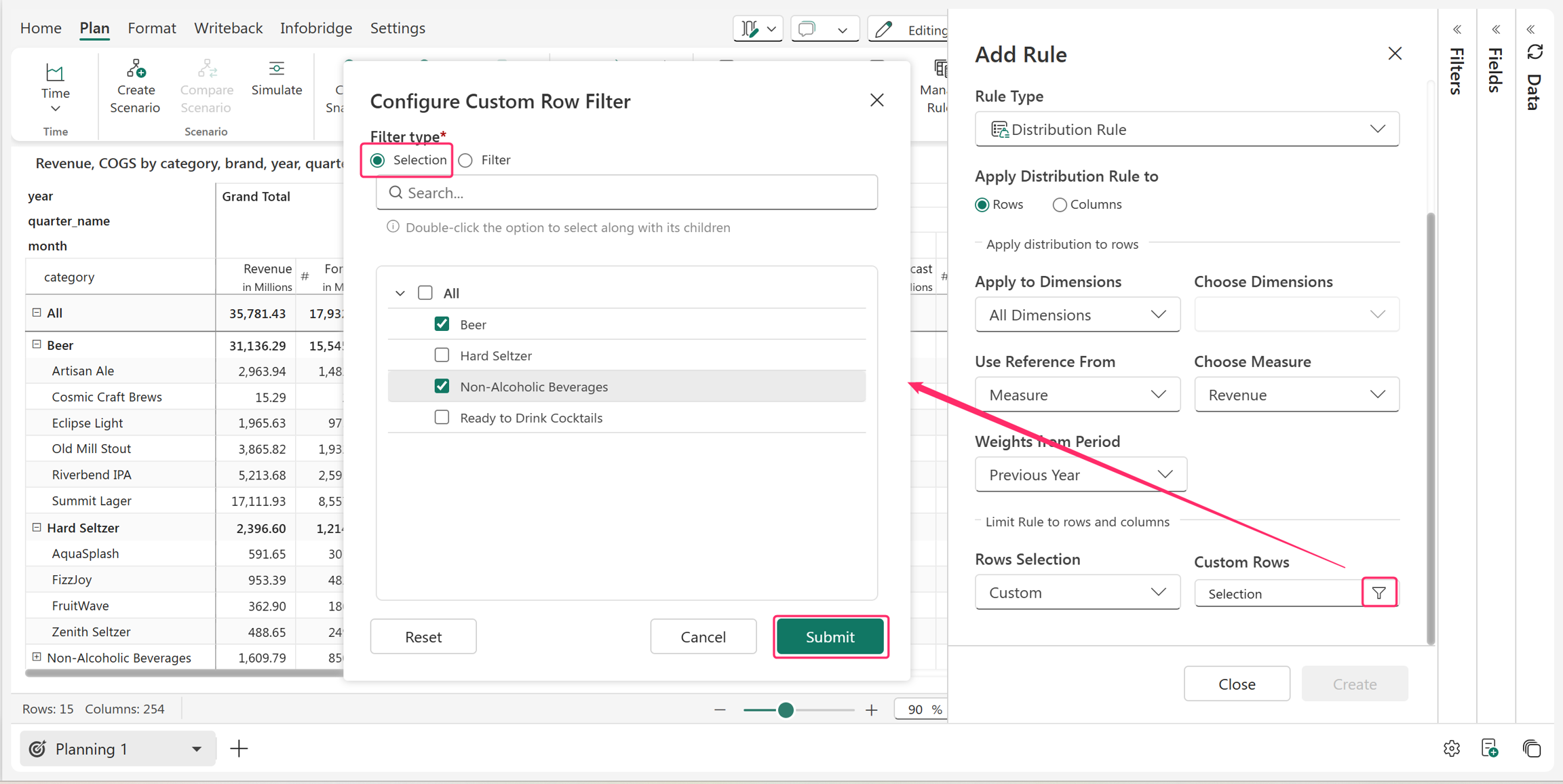
Task: Click the add new sheet plus icon
Action: coord(239,749)
